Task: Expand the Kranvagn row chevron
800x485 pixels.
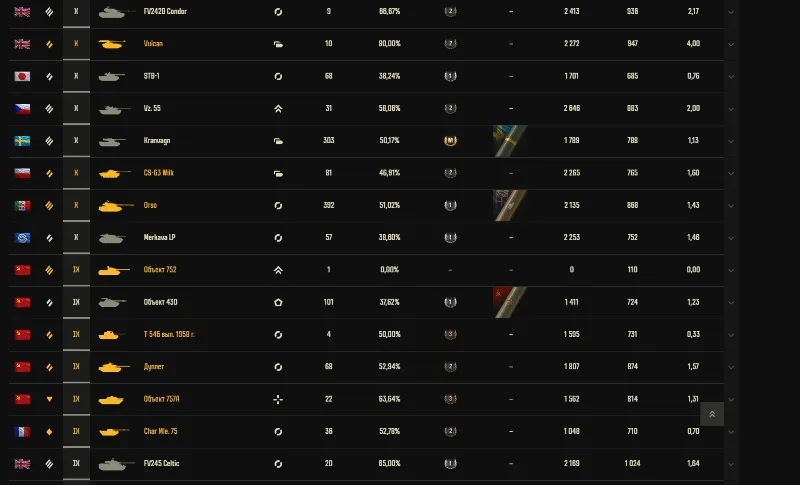Action: click(x=731, y=141)
